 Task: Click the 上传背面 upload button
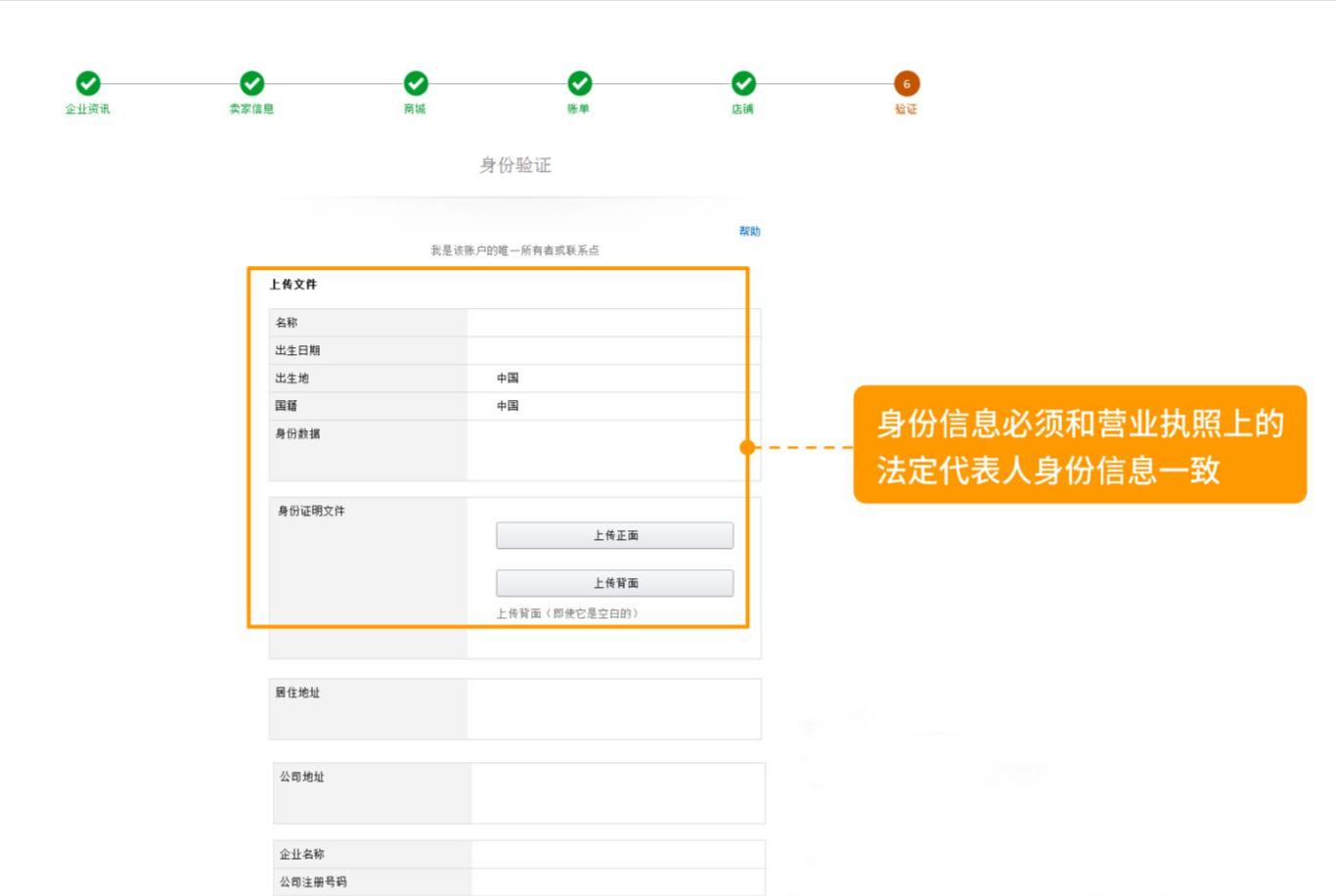pyautogui.click(x=615, y=582)
